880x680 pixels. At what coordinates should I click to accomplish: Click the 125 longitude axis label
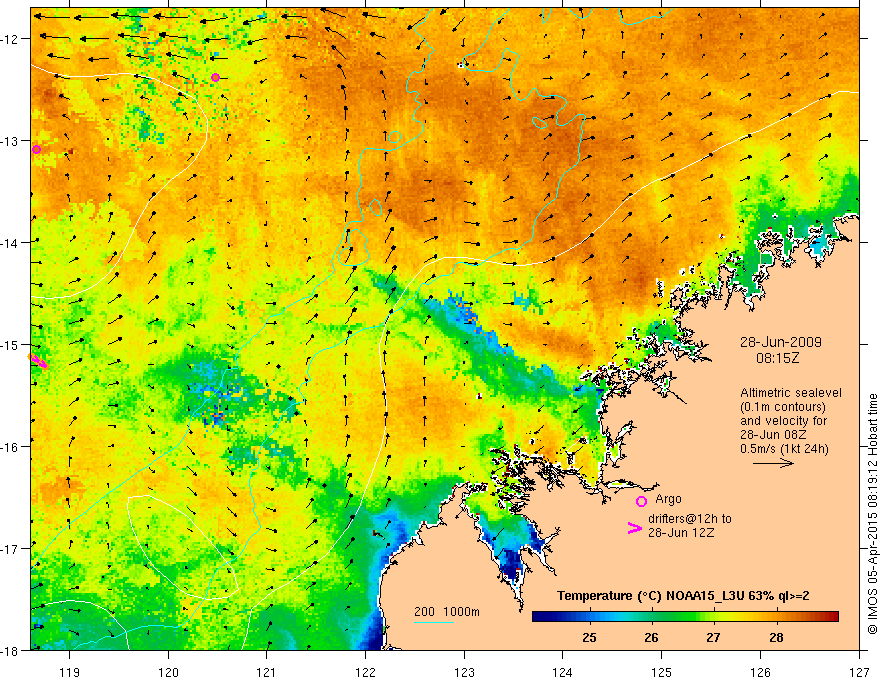(x=662, y=672)
